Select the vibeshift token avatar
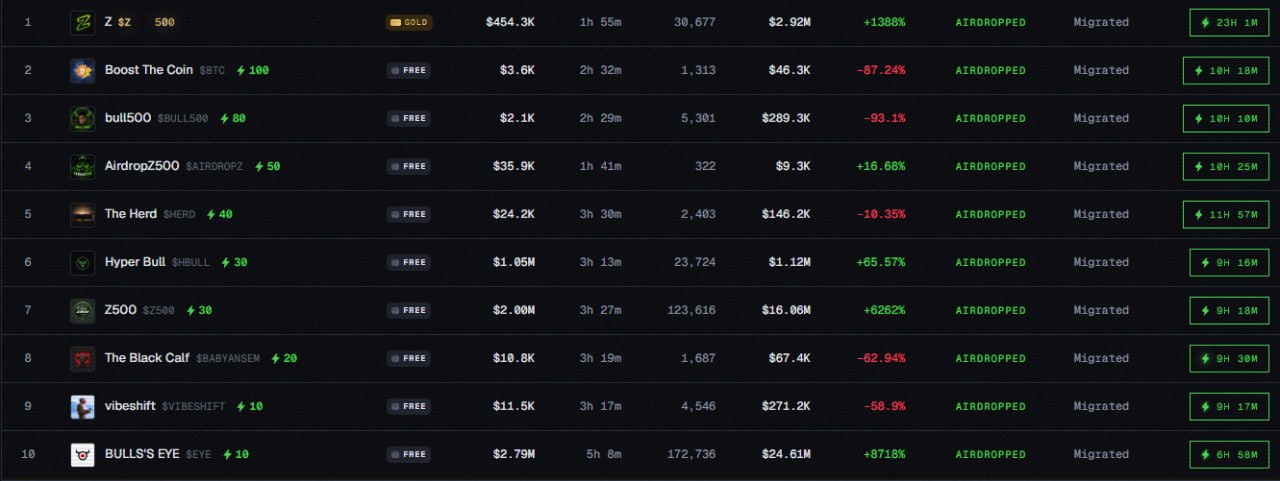Screen dimensions: 1280x481 click(83, 406)
